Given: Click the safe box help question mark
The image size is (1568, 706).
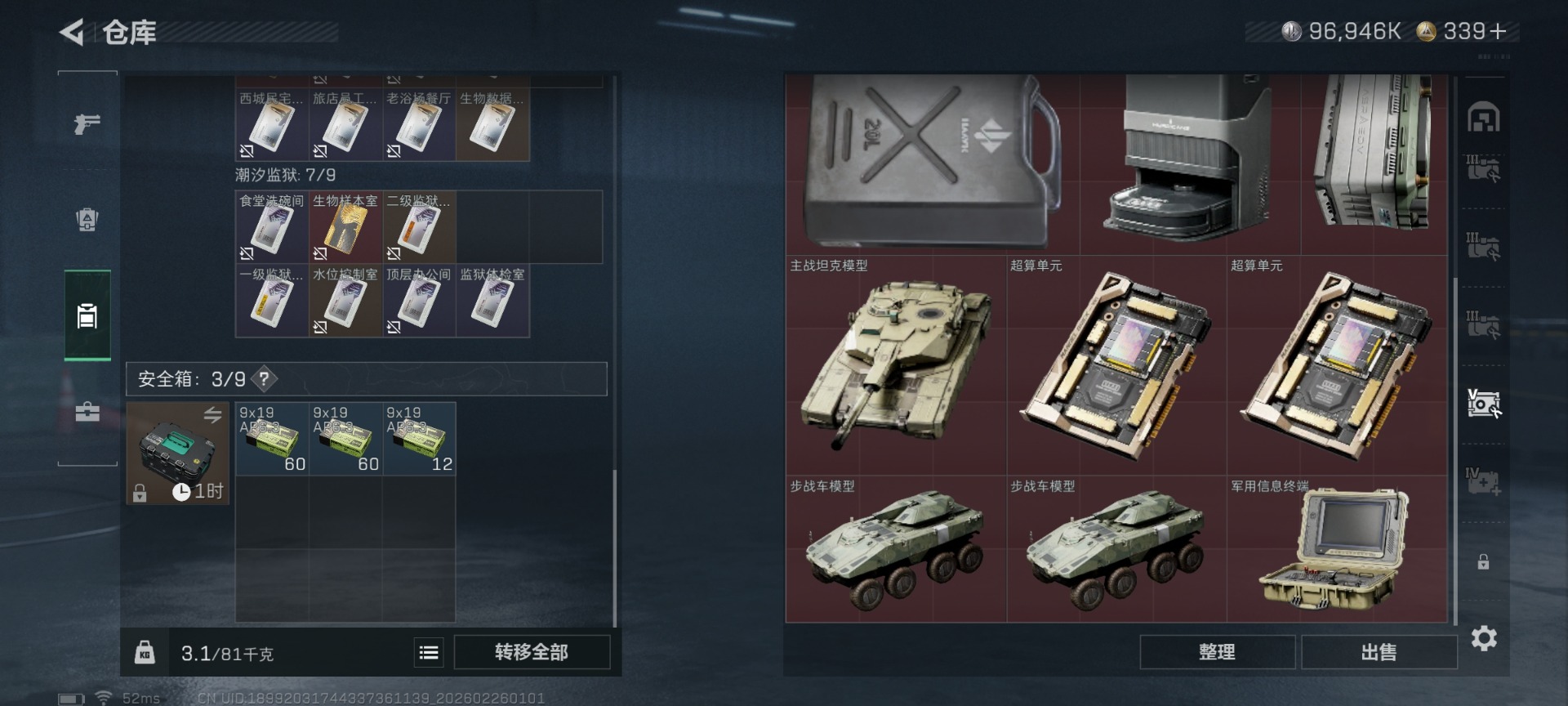Looking at the screenshot, I should coord(264,379).
